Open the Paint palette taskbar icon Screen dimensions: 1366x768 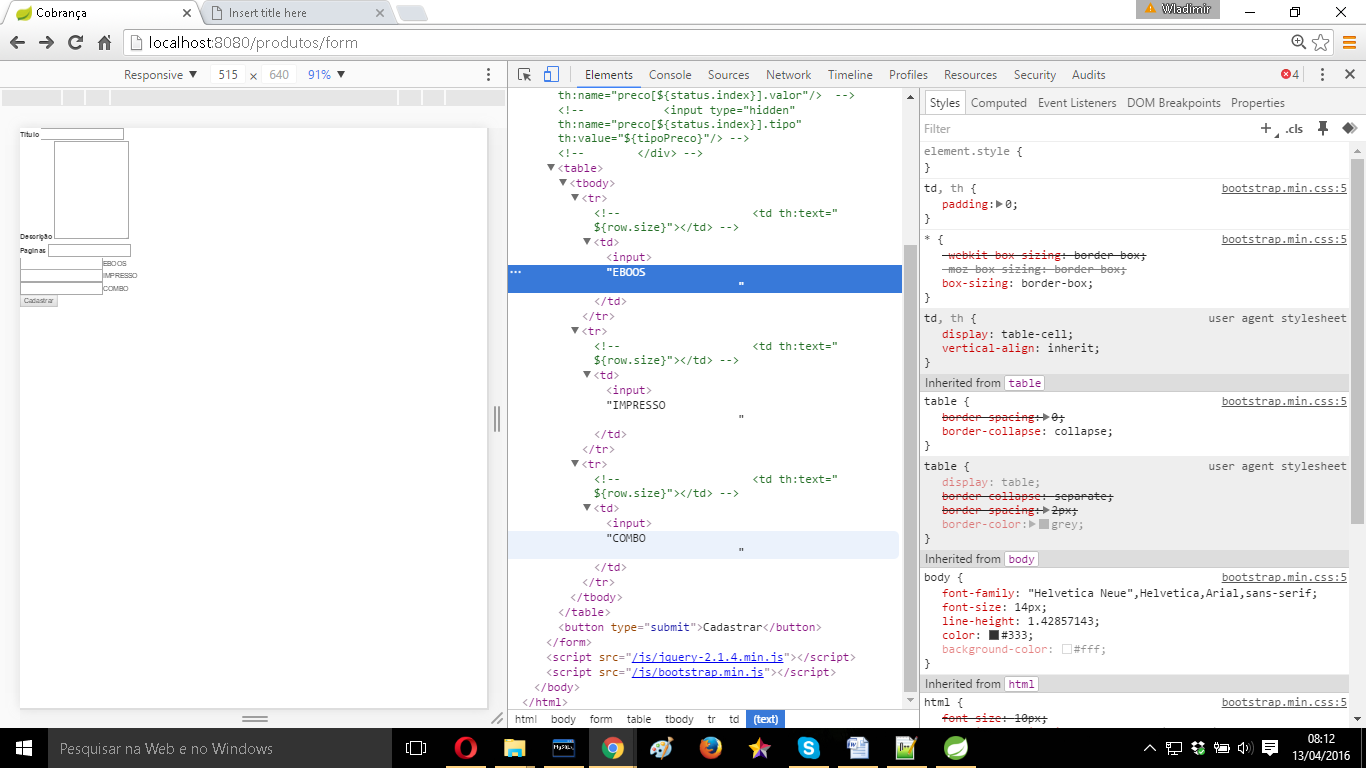[x=661, y=748]
